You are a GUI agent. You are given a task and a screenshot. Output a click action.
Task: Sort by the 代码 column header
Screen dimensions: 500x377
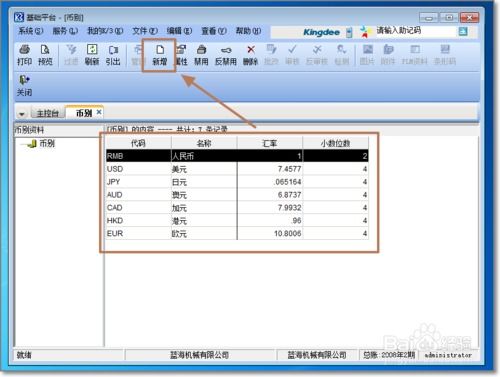click(x=138, y=143)
